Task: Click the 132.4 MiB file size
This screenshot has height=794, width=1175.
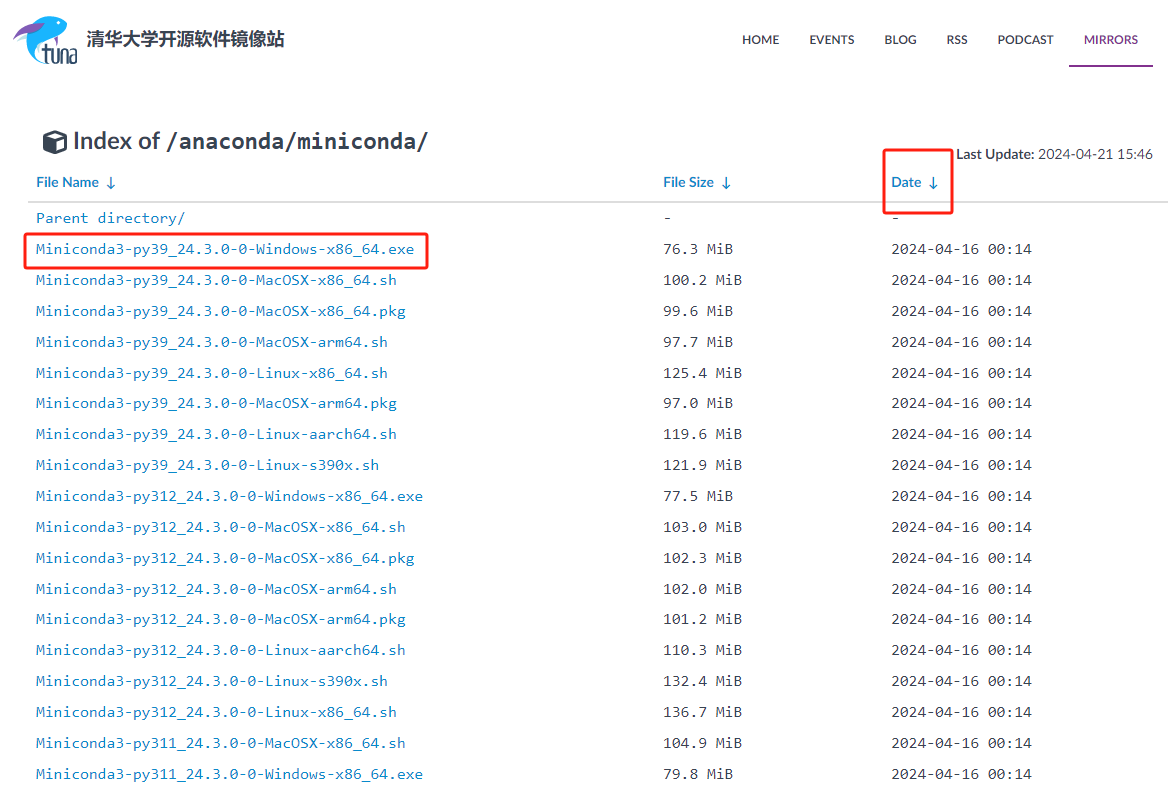Action: tap(702, 681)
